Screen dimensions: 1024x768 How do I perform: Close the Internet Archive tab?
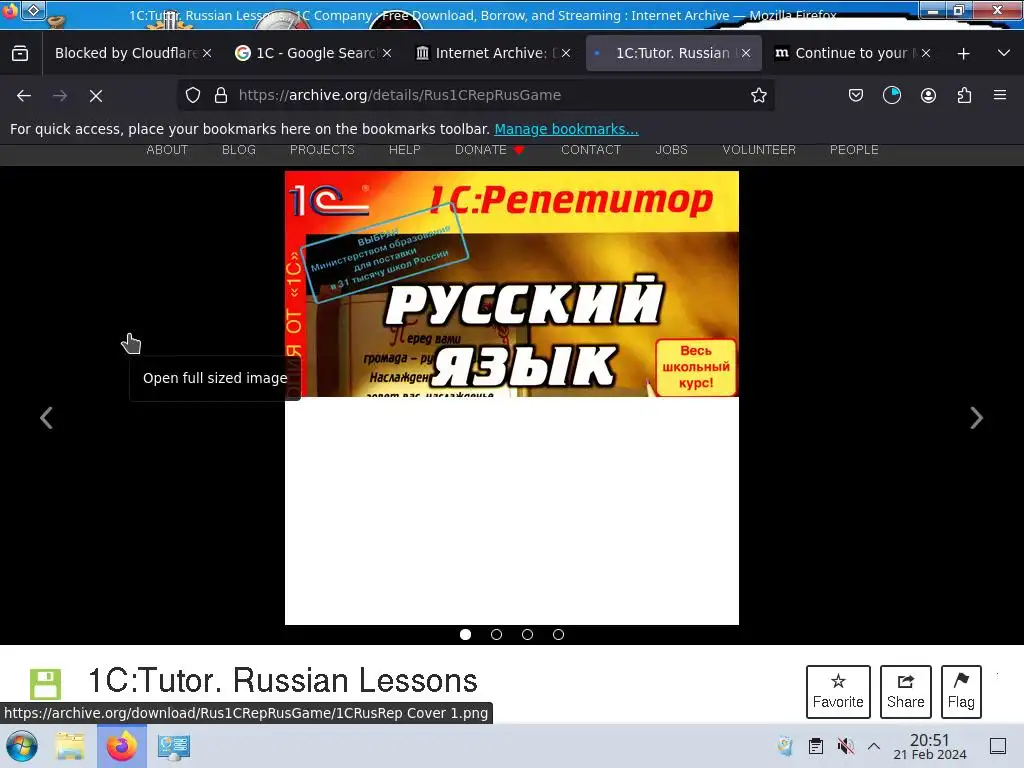click(566, 54)
